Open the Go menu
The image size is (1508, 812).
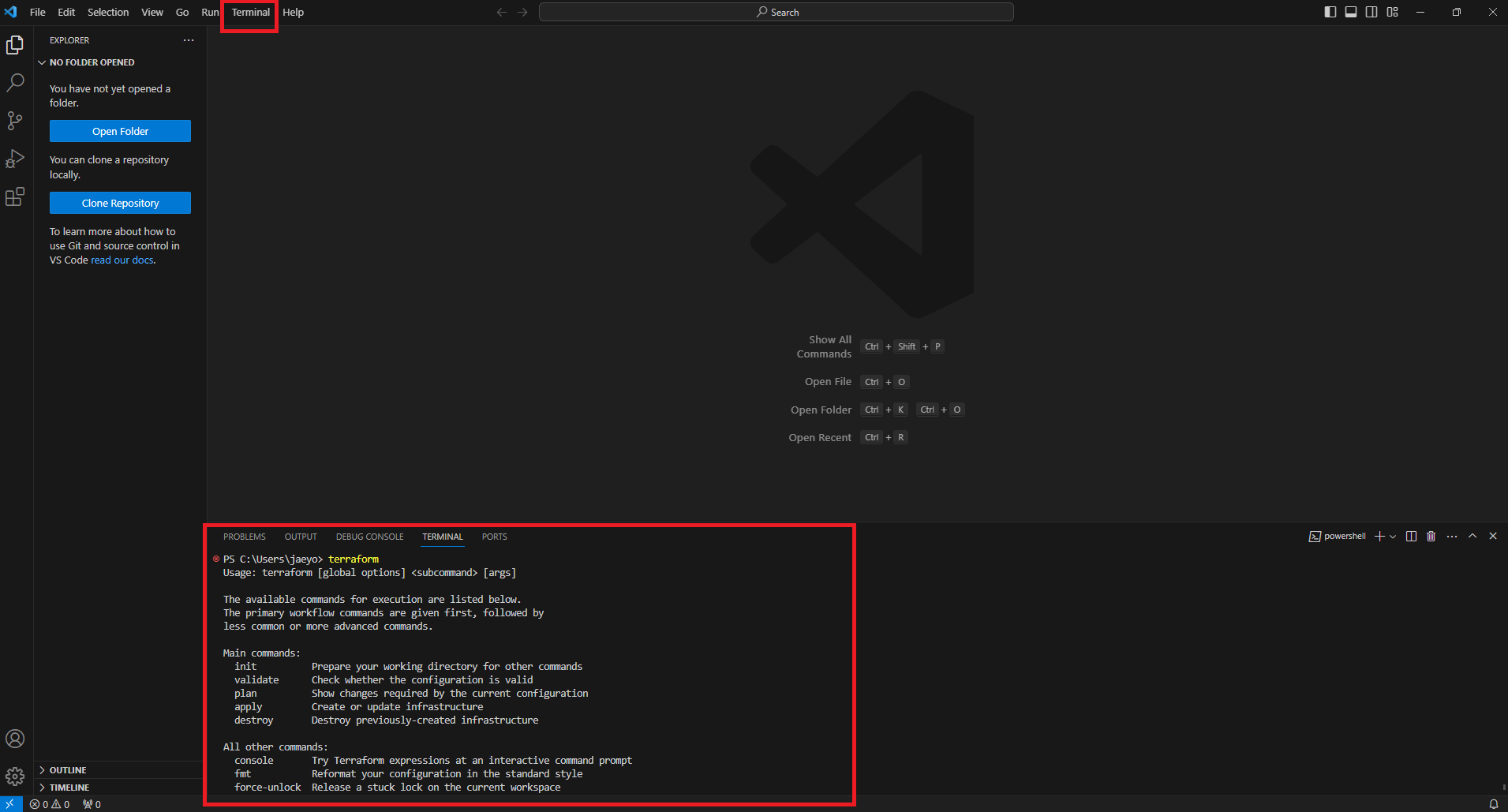182,12
